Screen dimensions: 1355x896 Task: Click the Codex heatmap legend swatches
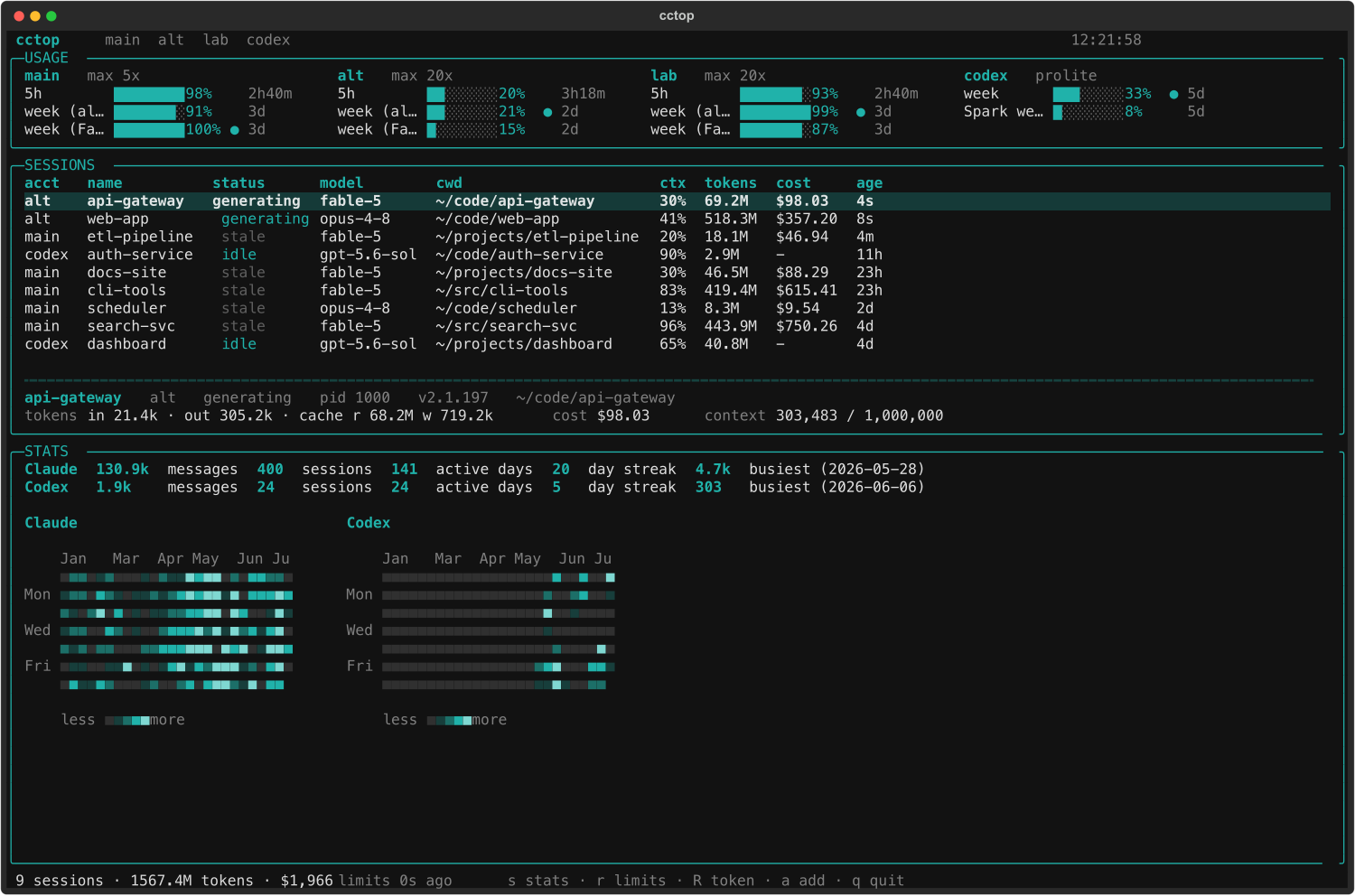click(x=449, y=721)
